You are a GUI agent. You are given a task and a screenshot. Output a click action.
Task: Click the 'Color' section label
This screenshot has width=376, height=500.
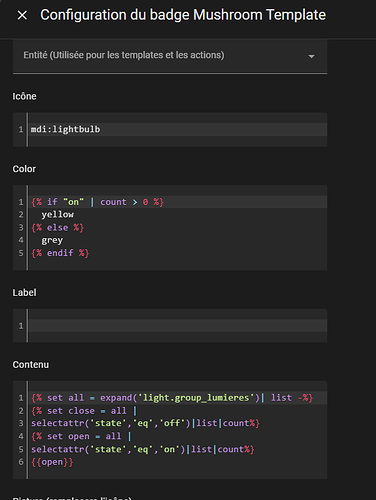pyautogui.click(x=24, y=169)
